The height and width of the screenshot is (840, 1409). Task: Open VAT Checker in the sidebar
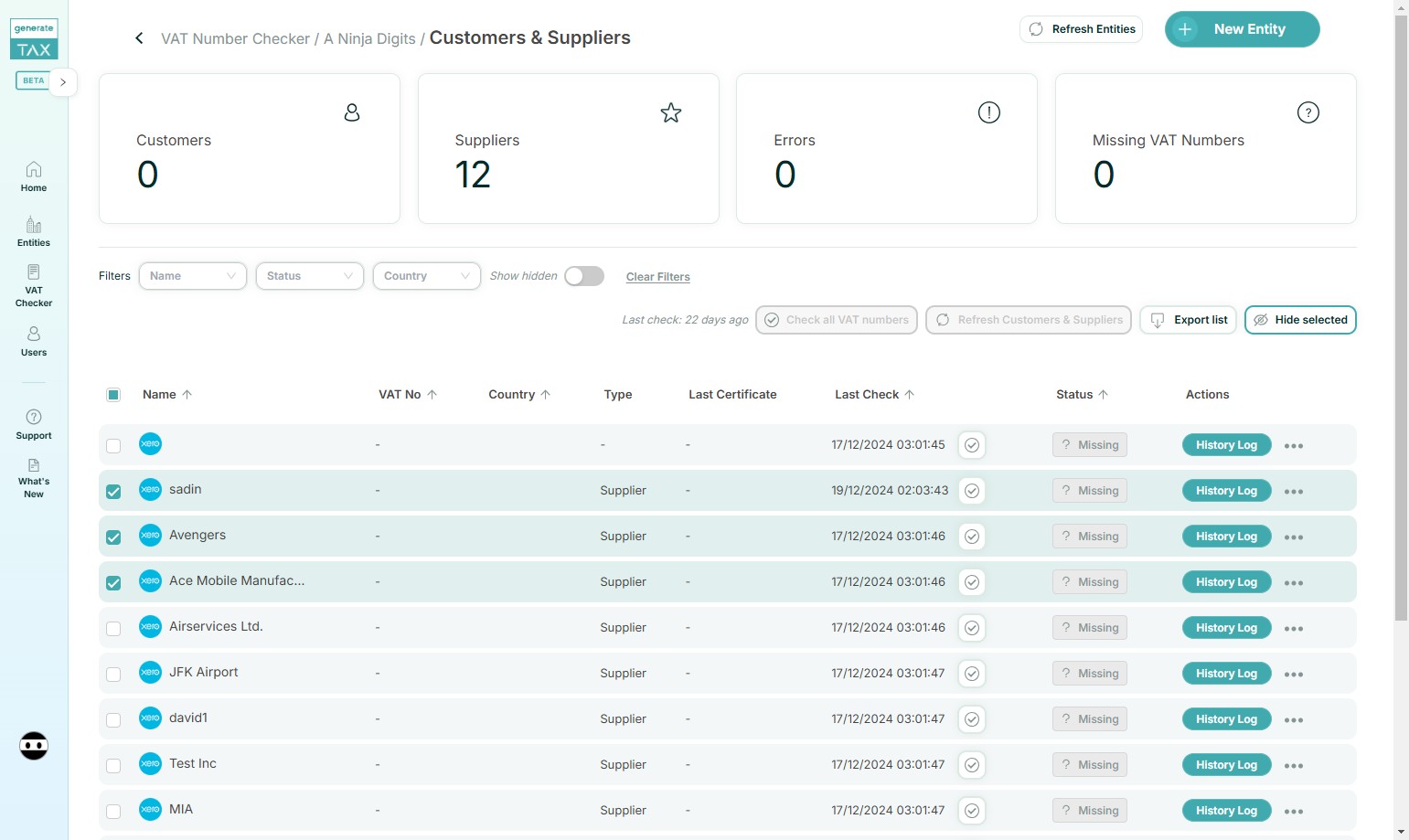pyautogui.click(x=34, y=286)
